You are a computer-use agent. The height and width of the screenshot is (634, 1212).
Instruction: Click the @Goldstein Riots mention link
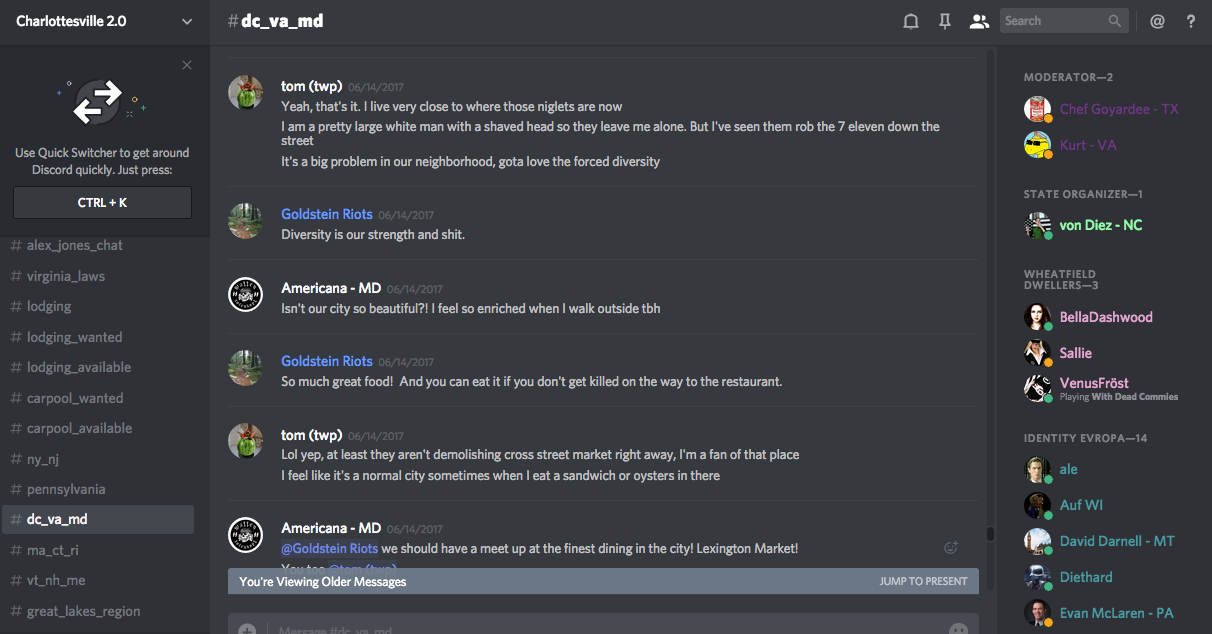coord(330,548)
